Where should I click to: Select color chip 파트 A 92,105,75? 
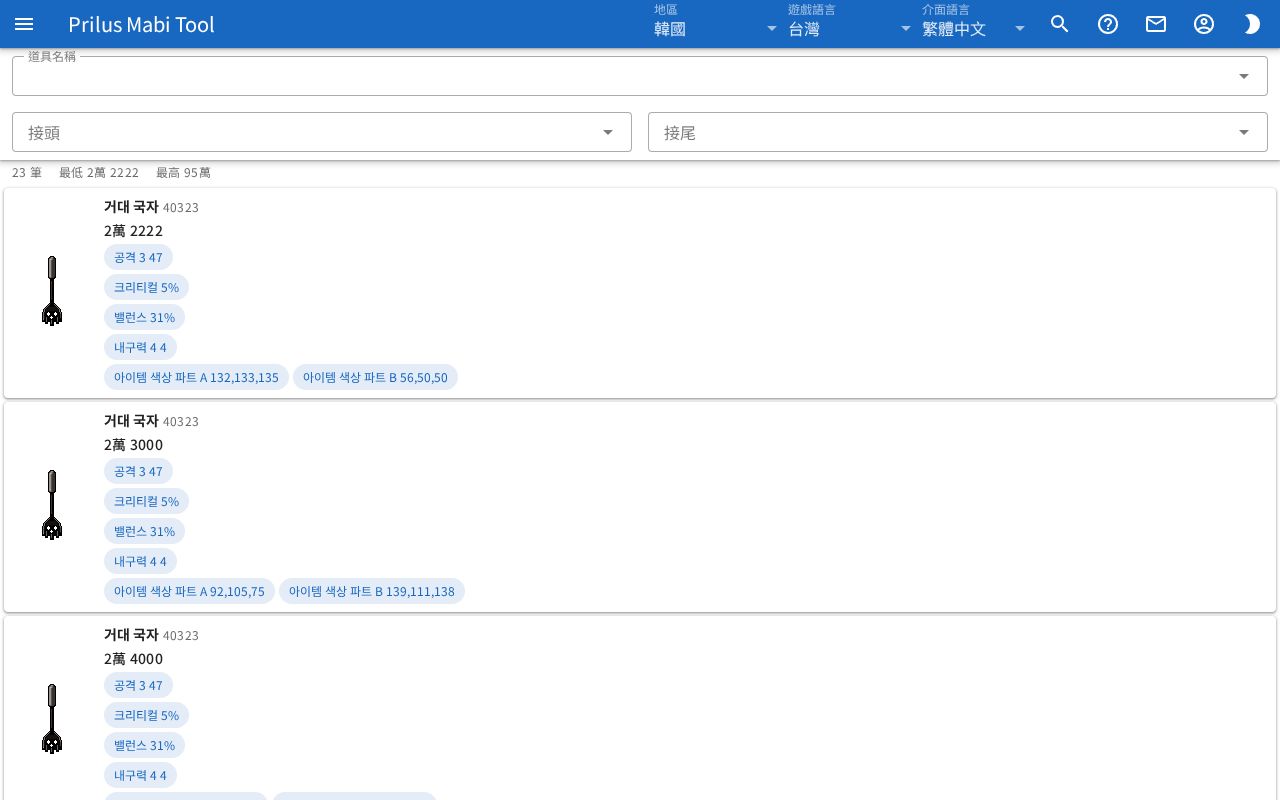pos(189,591)
